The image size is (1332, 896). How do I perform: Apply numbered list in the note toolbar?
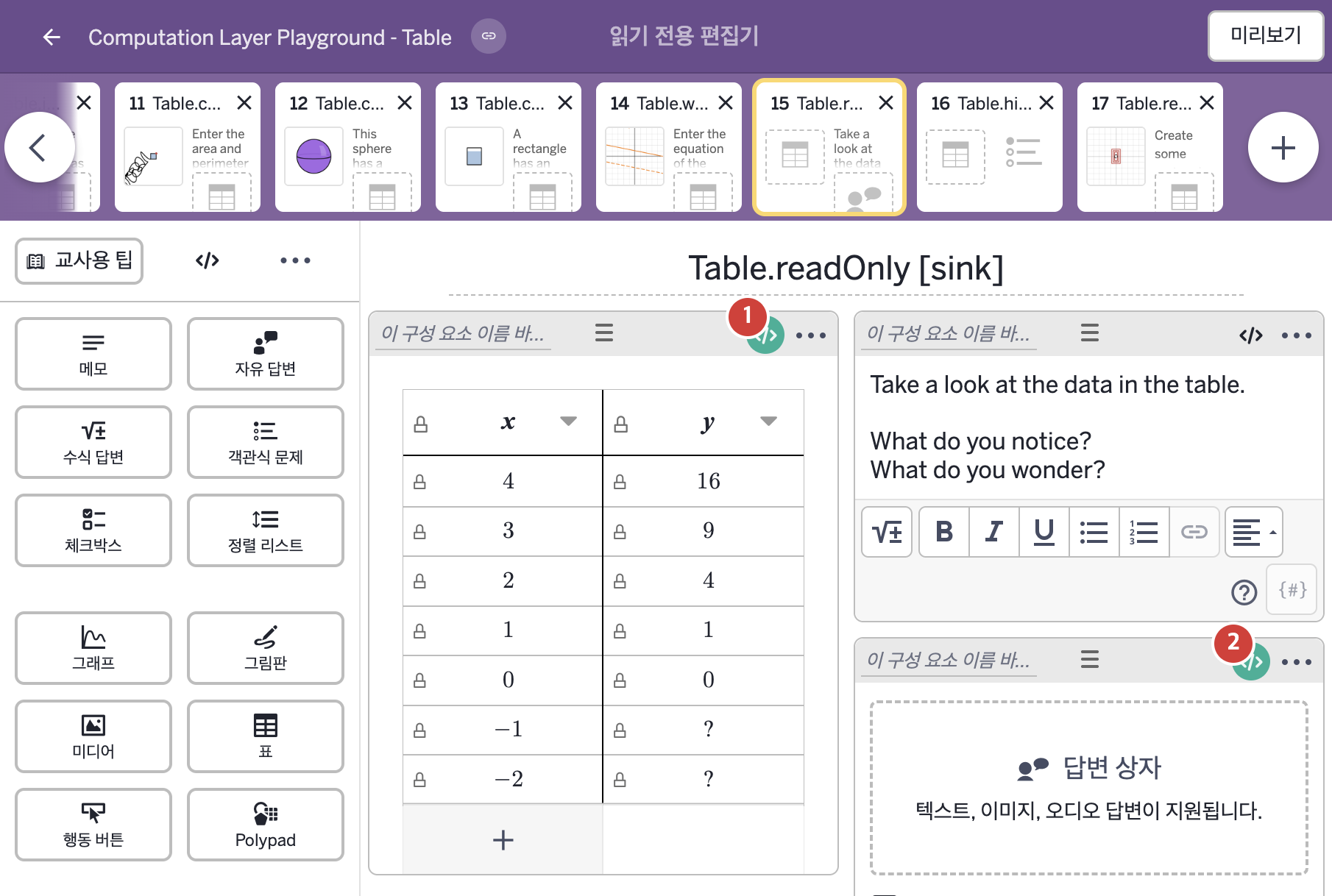point(1144,531)
